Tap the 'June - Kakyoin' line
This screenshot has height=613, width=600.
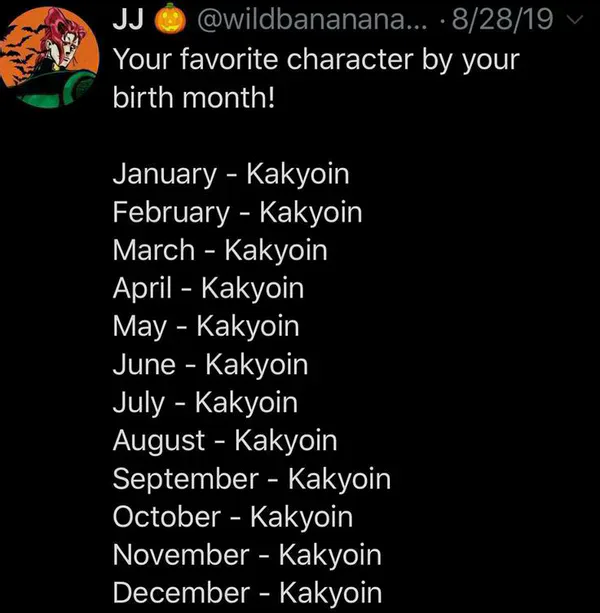pos(210,364)
